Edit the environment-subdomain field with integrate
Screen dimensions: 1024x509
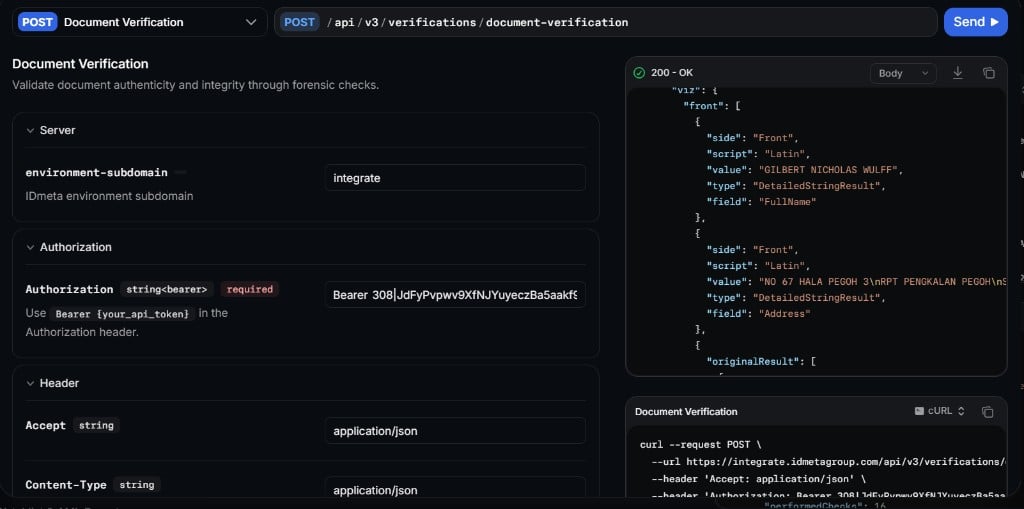(x=455, y=178)
